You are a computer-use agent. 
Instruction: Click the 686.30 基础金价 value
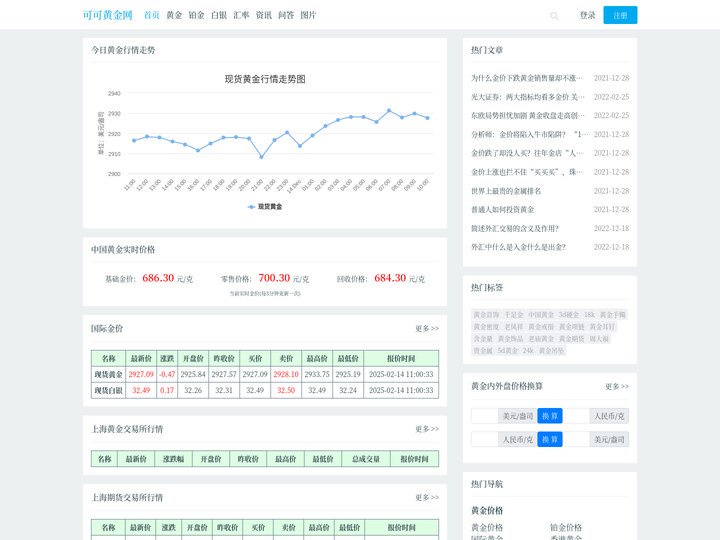158,278
